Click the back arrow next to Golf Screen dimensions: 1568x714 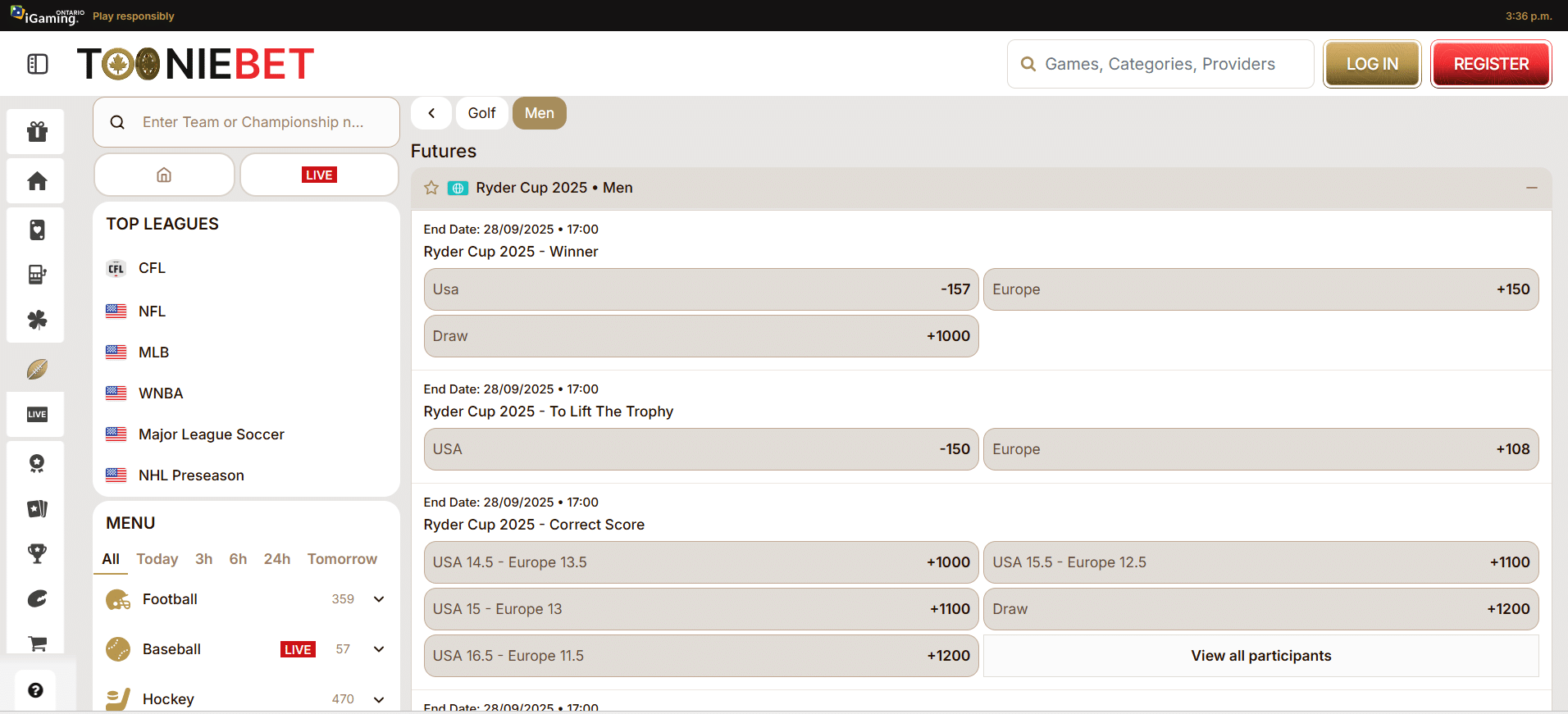(431, 113)
